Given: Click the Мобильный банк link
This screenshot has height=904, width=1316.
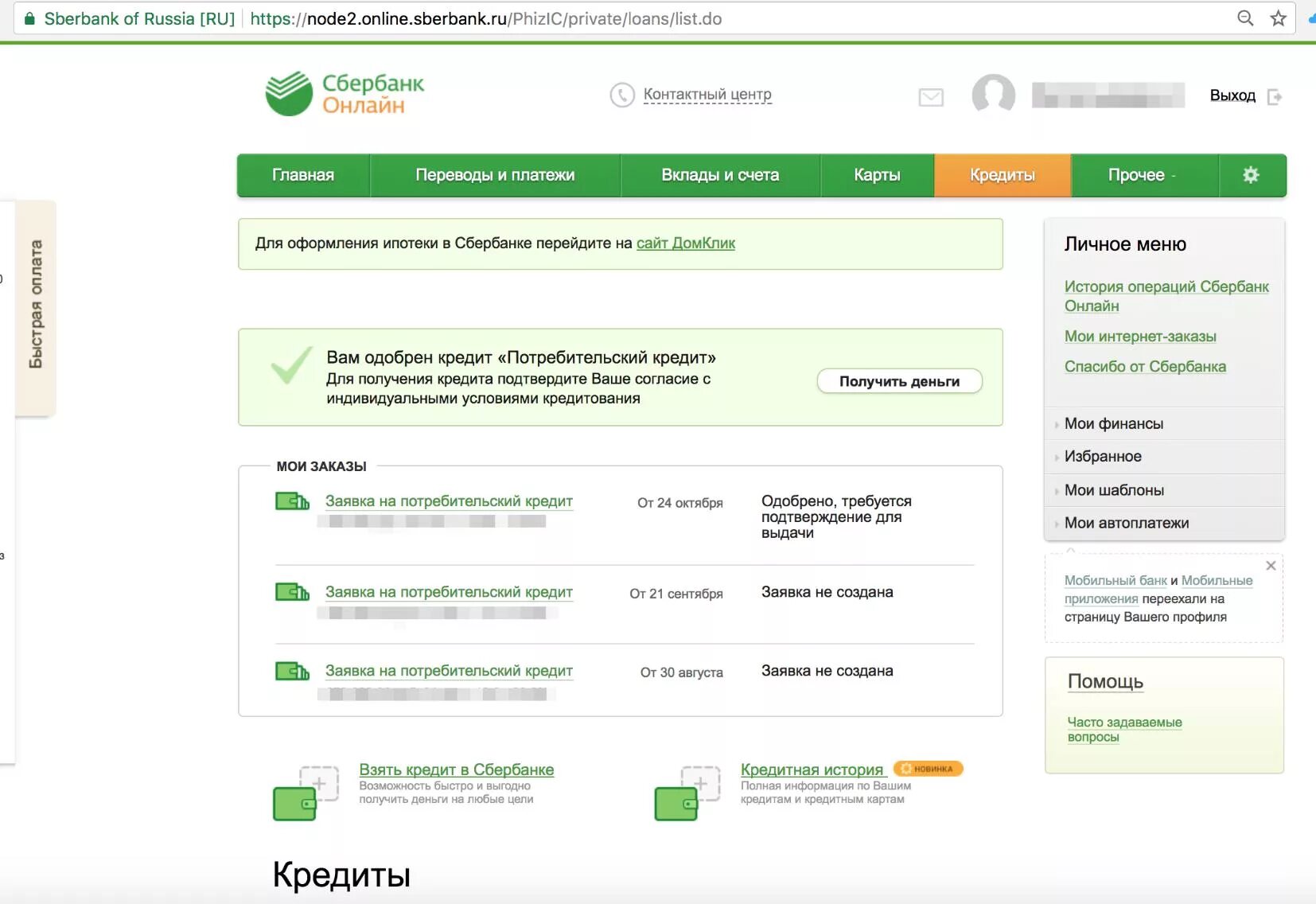Looking at the screenshot, I should point(1115,581).
